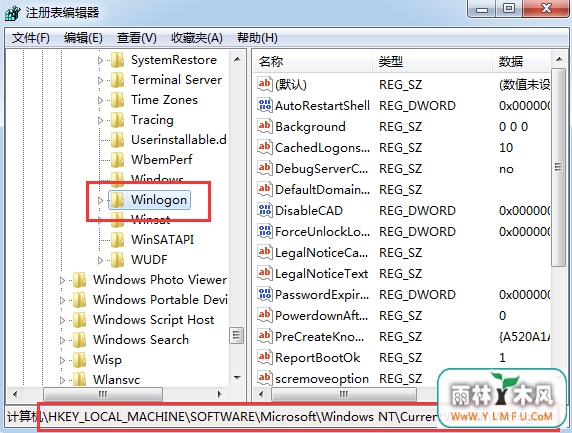Maximize the Registry Editor window
The width and height of the screenshot is (572, 433).
point(509,9)
